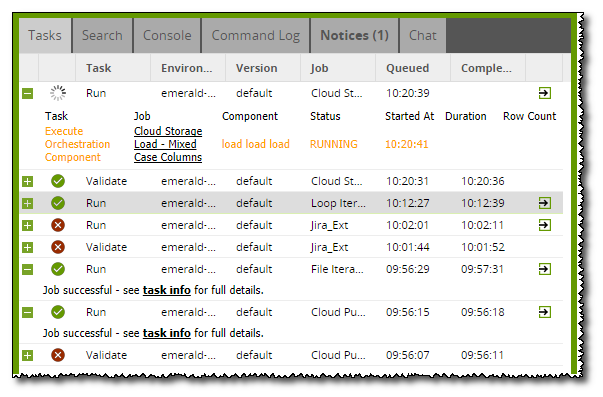Open the Notices (1) tab

[x=354, y=35]
